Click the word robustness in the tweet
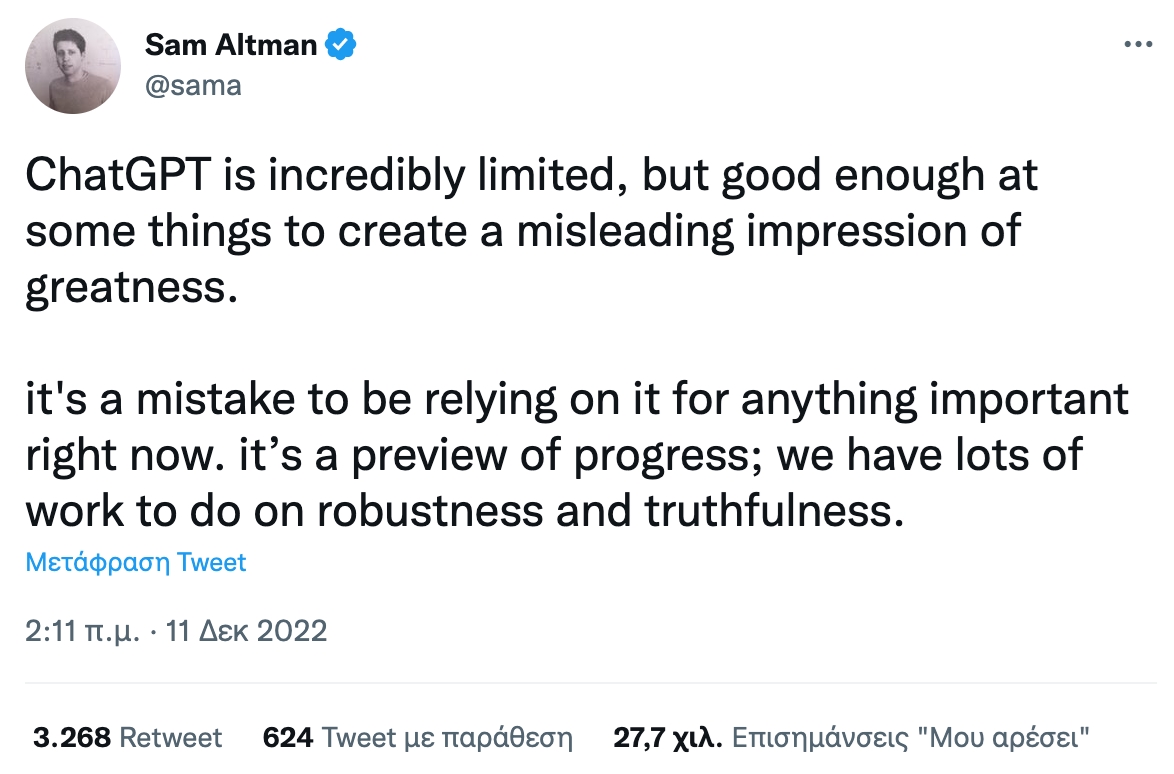The image size is (1174, 774). [430, 511]
